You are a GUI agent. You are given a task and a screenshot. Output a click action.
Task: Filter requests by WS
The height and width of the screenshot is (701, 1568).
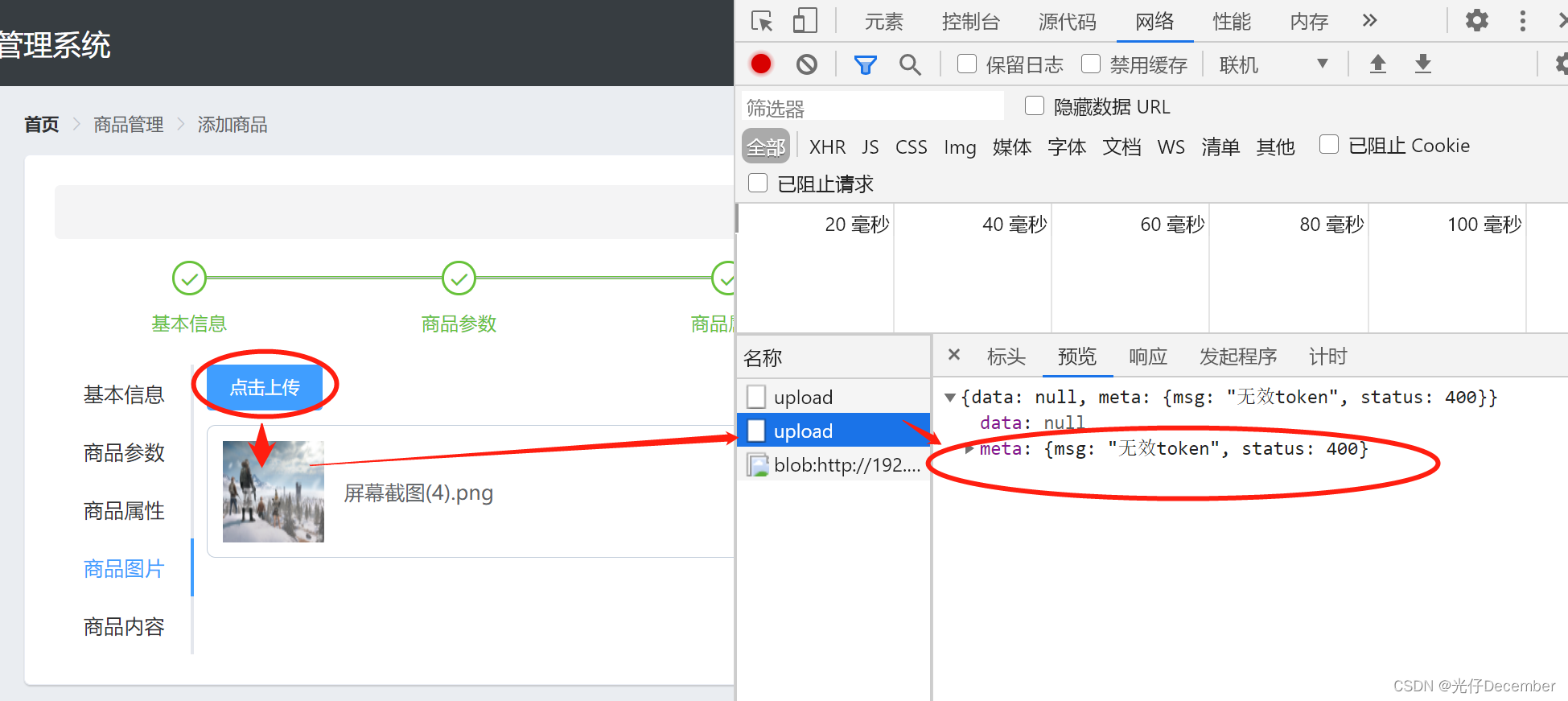click(x=1171, y=147)
